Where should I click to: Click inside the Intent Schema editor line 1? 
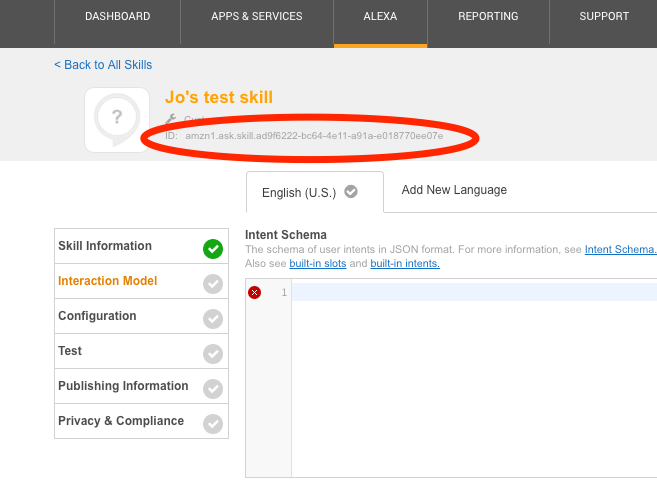(x=470, y=292)
